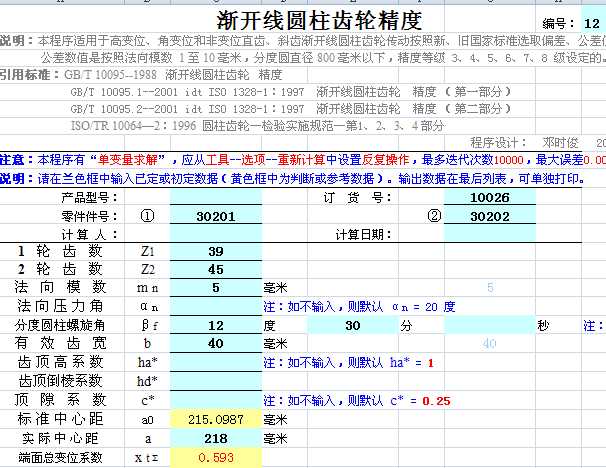This screenshot has height=468, width=606.
Task: Click the 注意 line about 单变量求解
Action: tap(303, 160)
